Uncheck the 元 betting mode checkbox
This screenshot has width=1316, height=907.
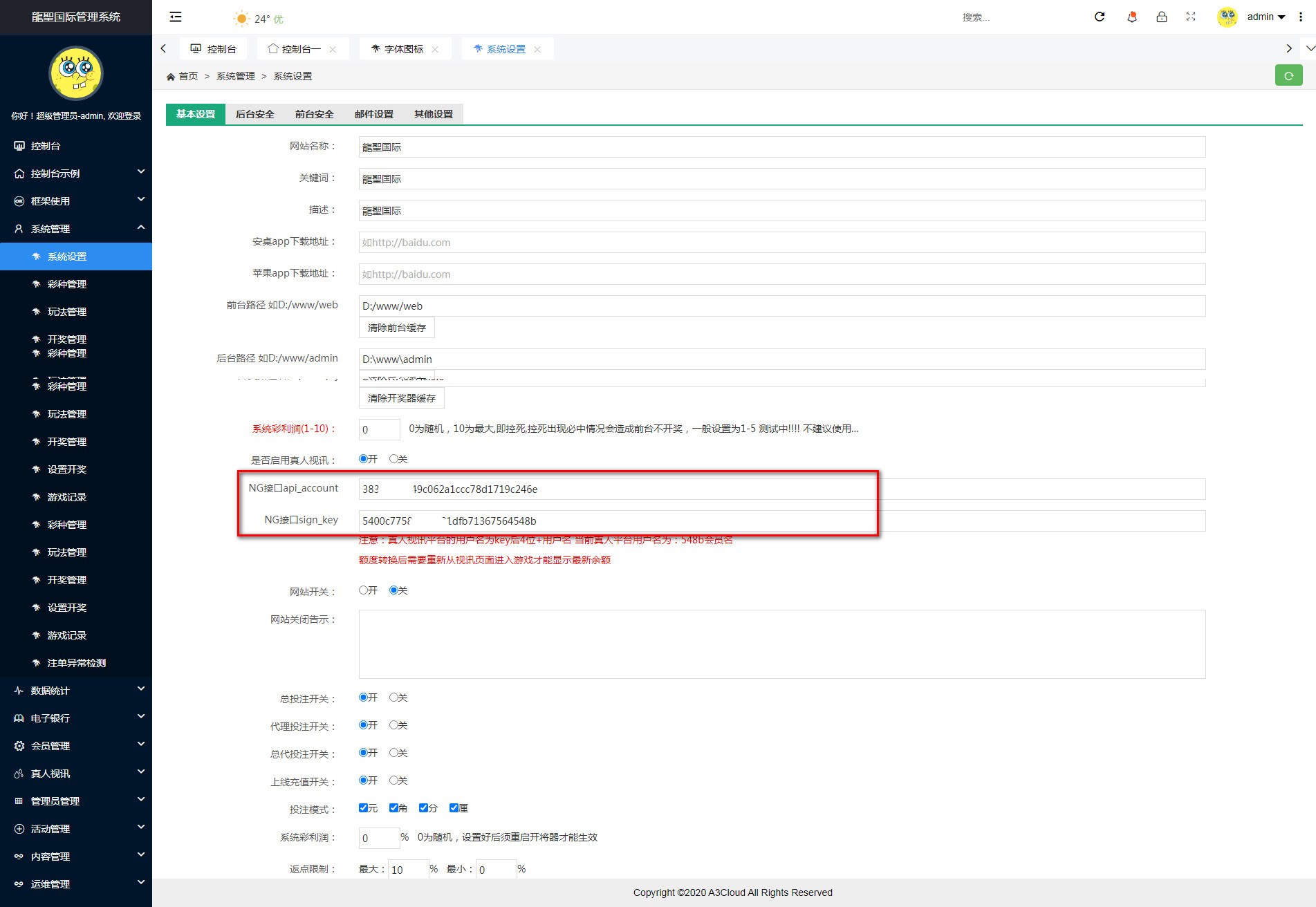point(363,808)
